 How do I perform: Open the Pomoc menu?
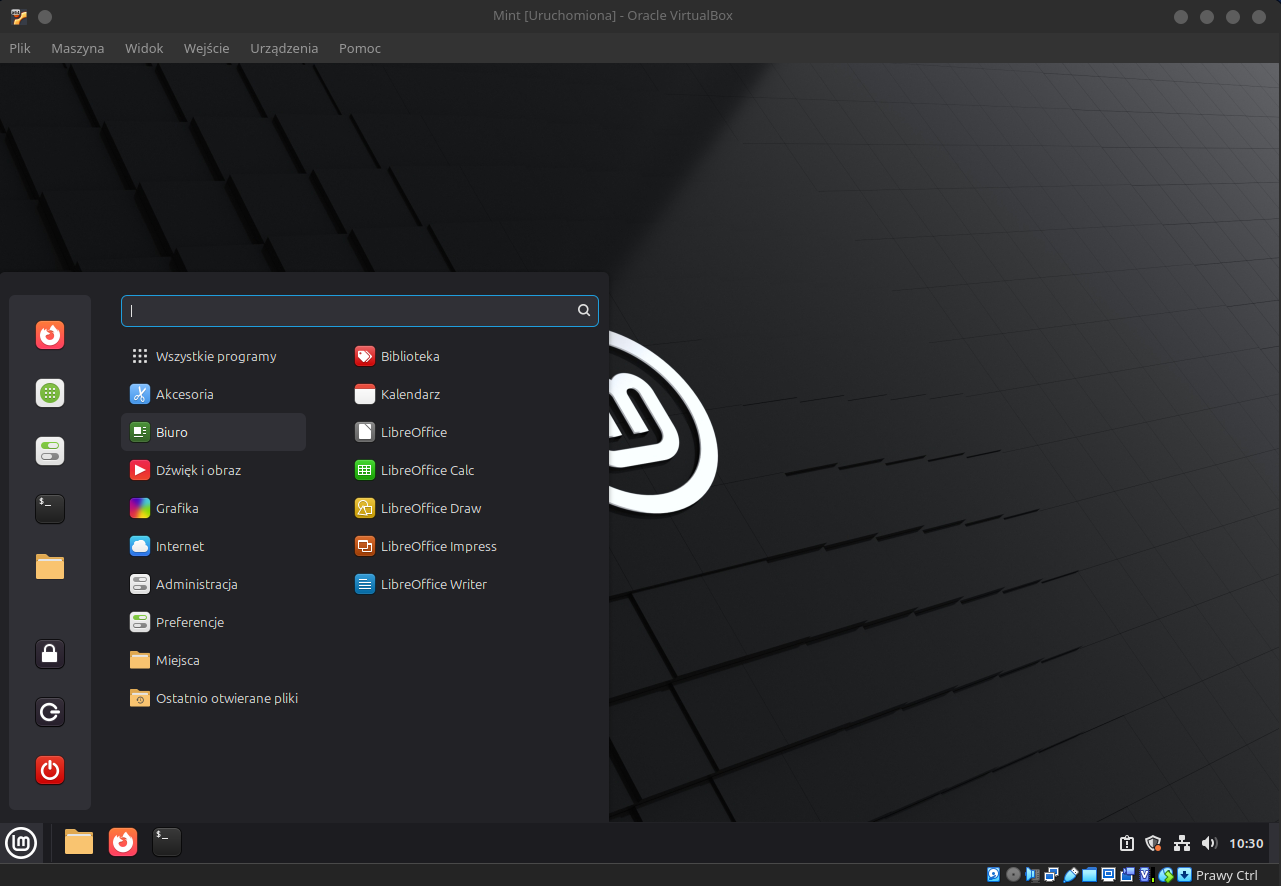pyautogui.click(x=360, y=48)
